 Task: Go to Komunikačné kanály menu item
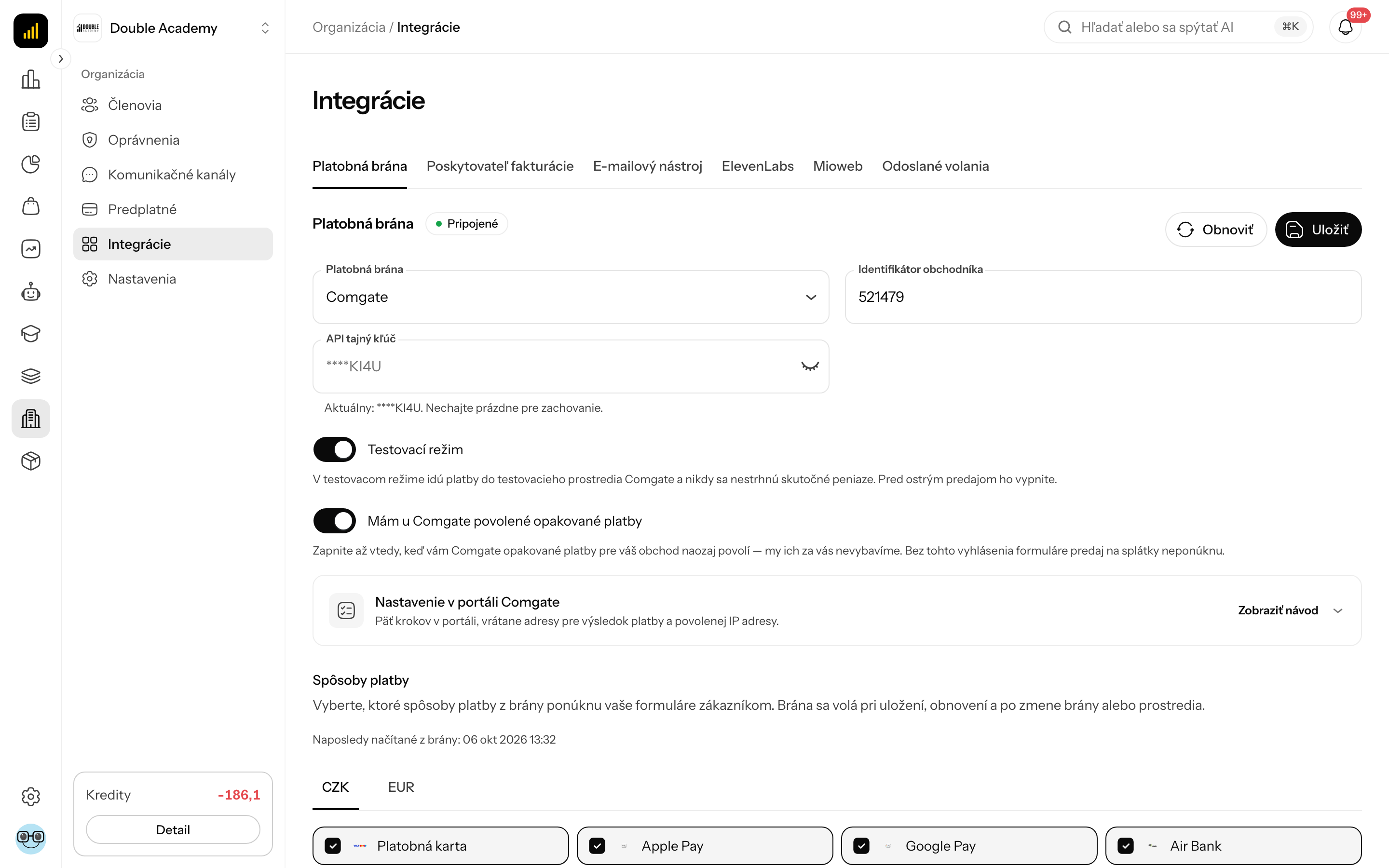coord(173,175)
